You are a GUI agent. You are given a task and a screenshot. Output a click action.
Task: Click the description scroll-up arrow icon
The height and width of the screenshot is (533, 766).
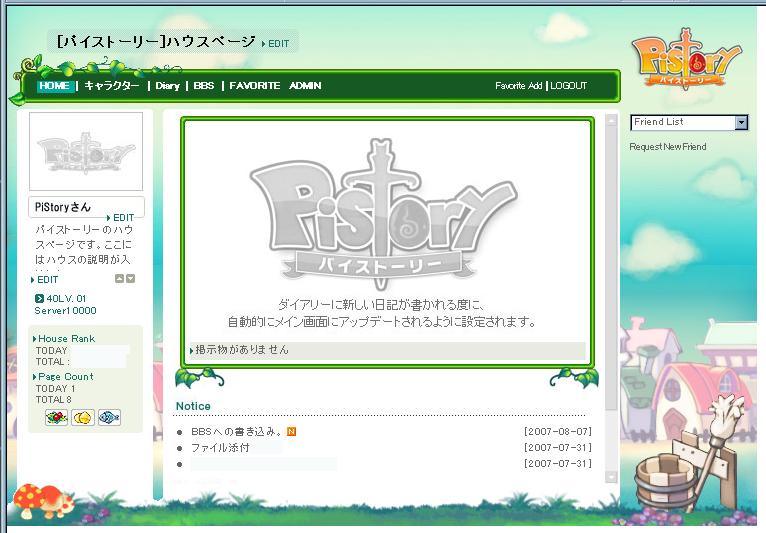119,278
